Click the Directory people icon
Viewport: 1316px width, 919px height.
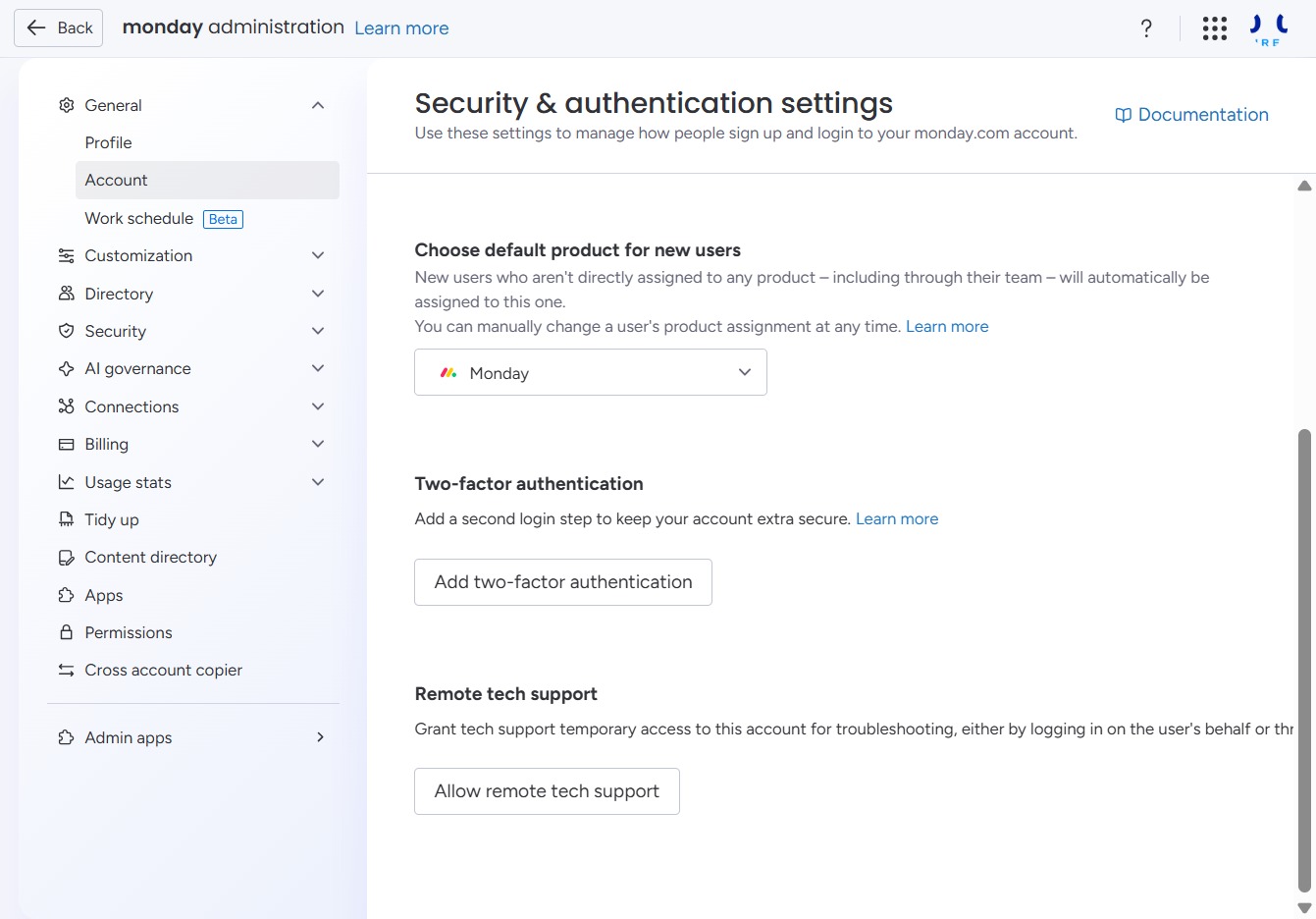67,294
